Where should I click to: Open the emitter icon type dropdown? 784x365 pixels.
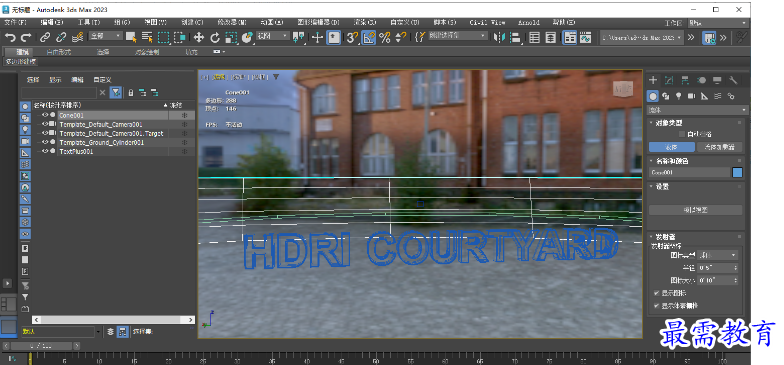click(718, 255)
